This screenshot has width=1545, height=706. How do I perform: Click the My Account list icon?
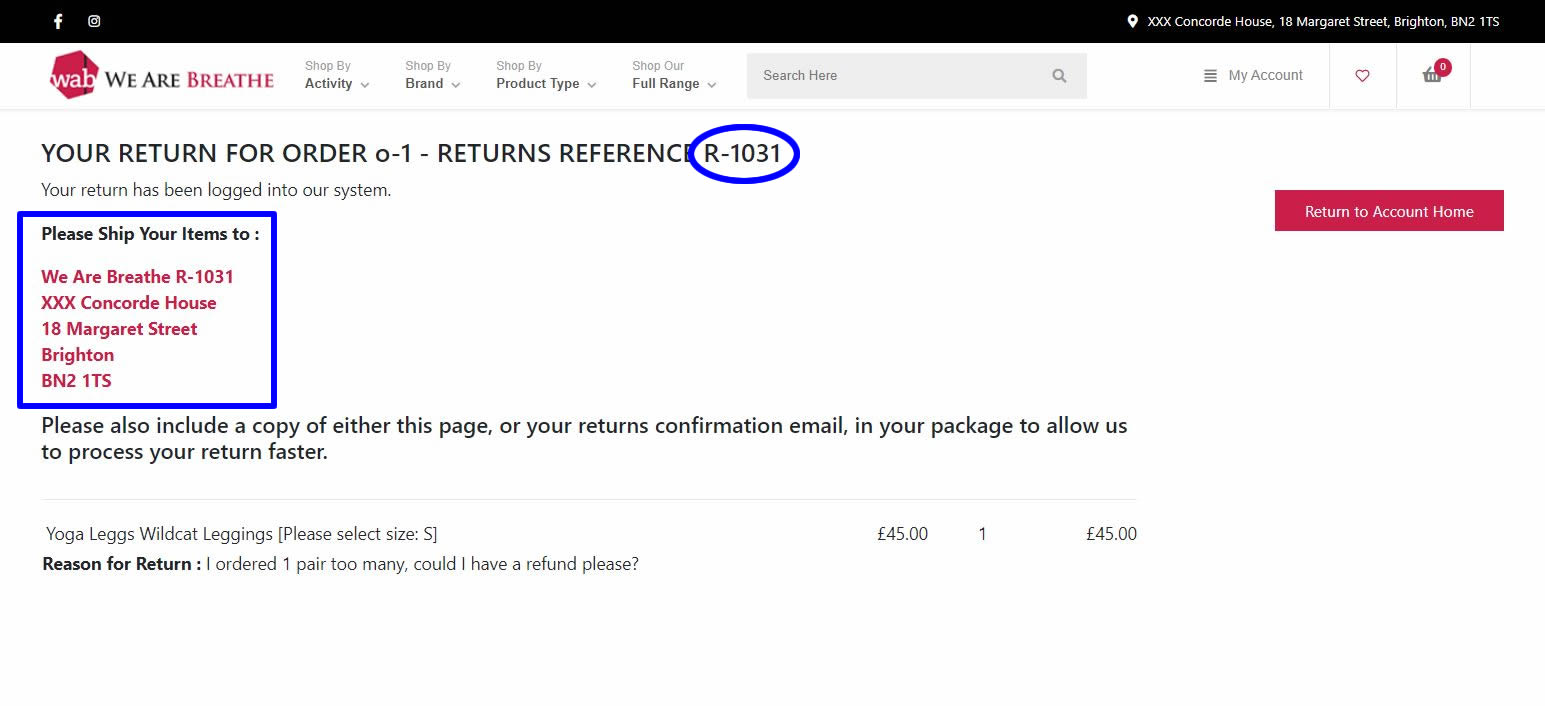(x=1210, y=76)
